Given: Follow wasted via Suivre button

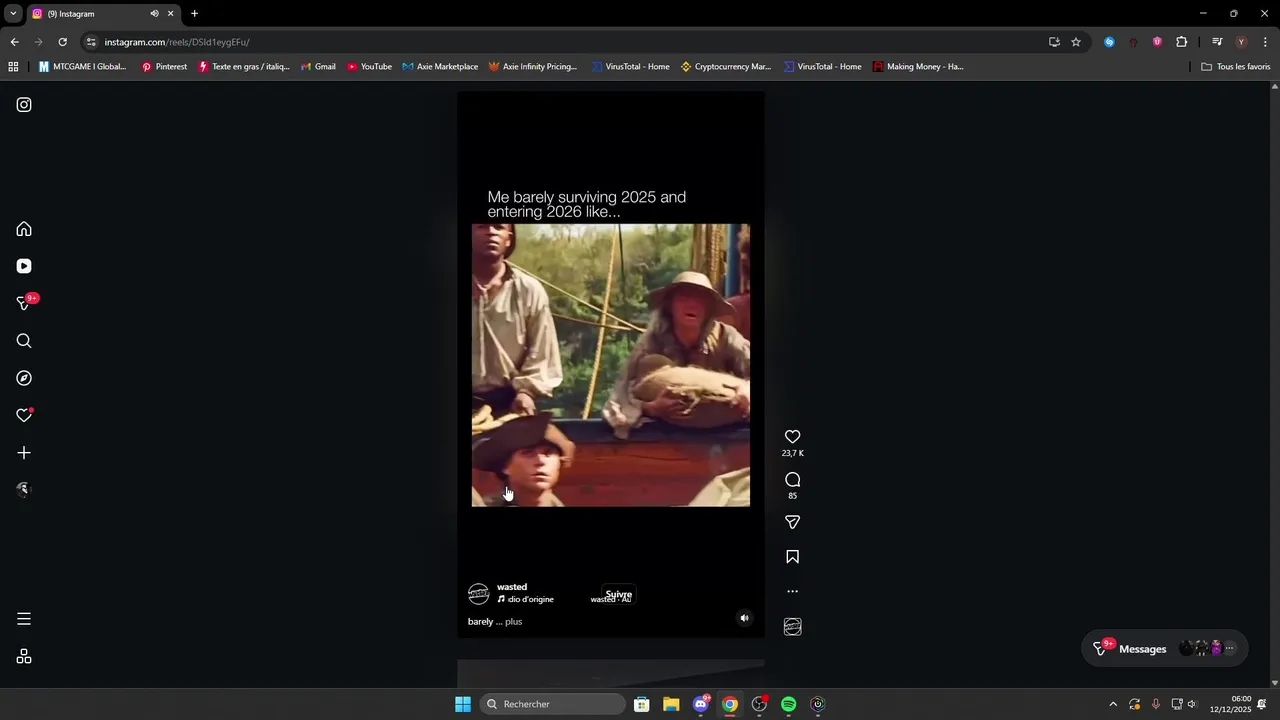Looking at the screenshot, I should pos(618,595).
